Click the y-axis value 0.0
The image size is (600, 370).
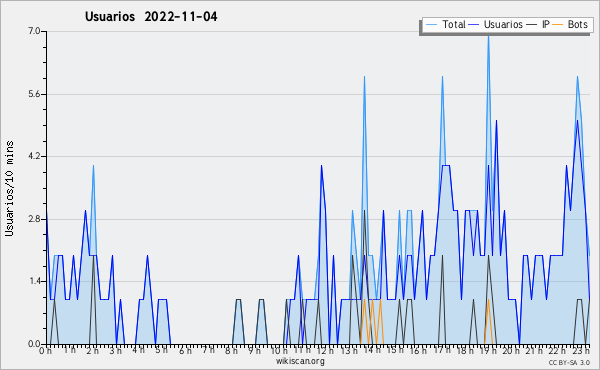tap(34, 344)
